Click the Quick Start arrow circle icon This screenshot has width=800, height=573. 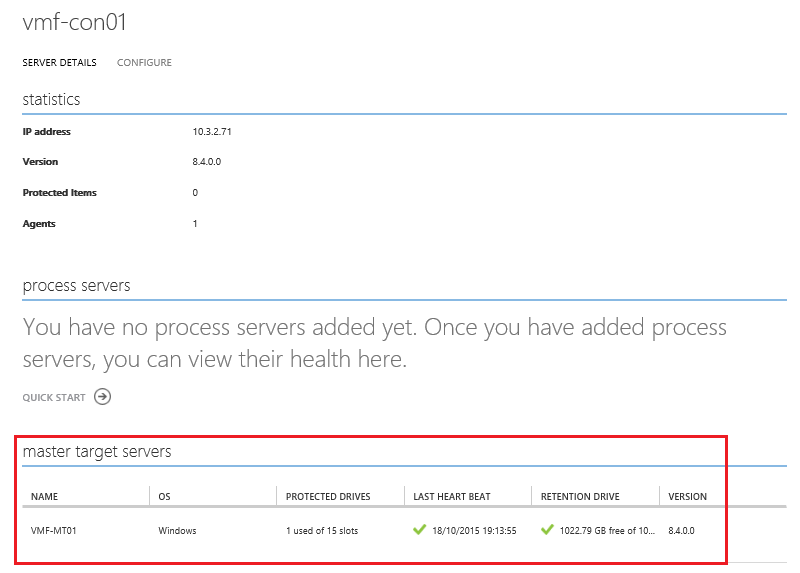(102, 397)
